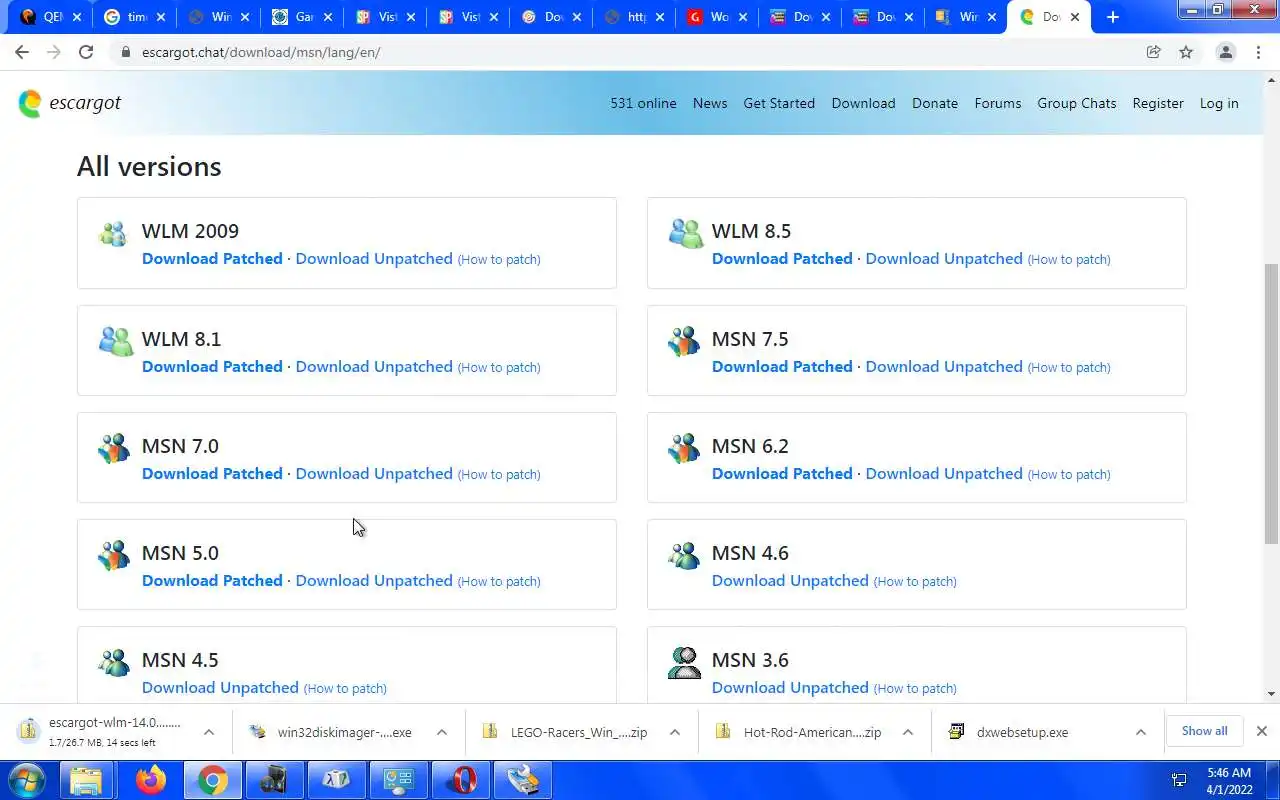
Task: Open File Explorer from the taskbar
Action: pos(87,780)
